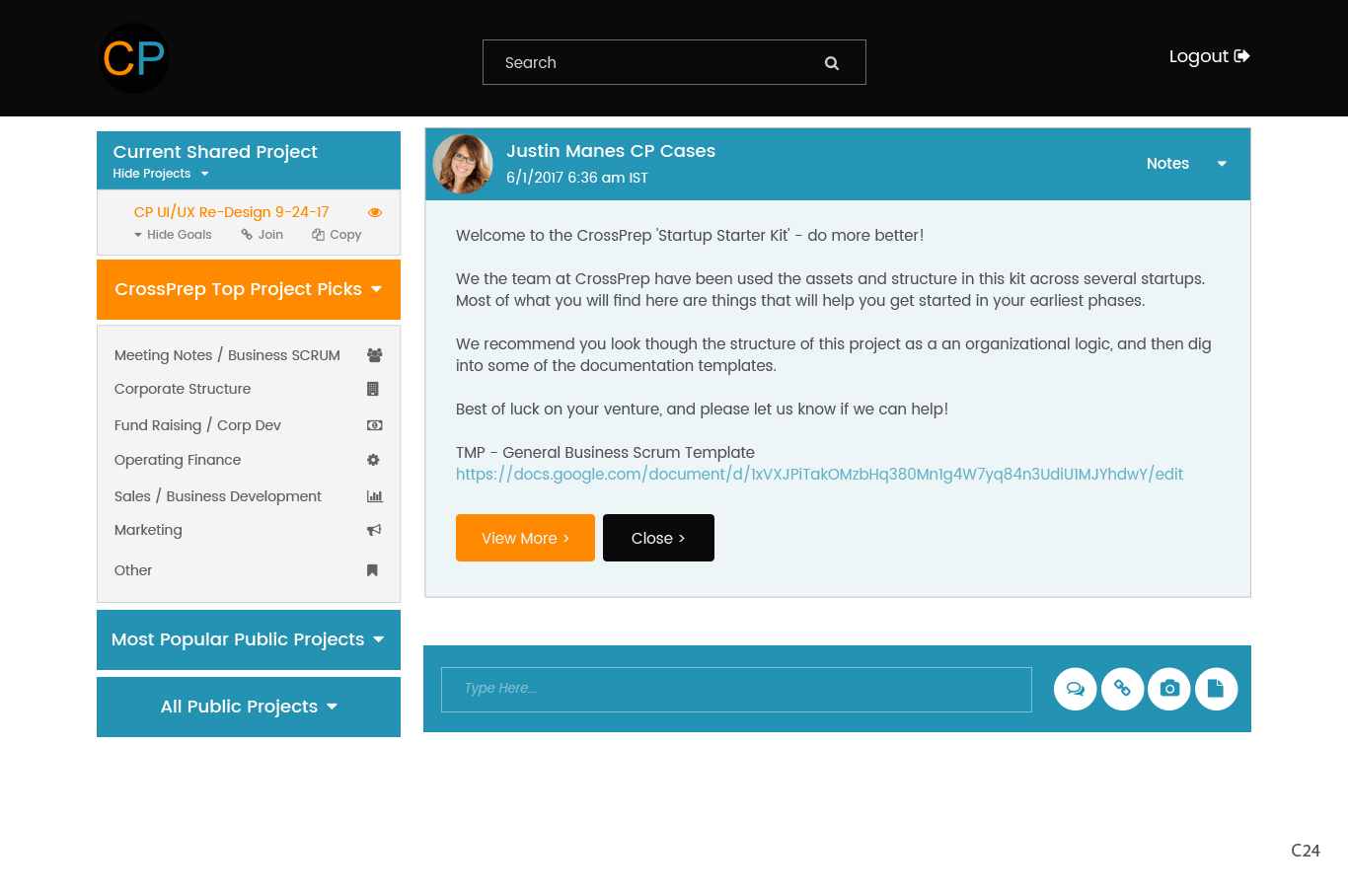Select the TMP - General Business Scrum Template text
This screenshot has height=896, width=1348.
(x=605, y=452)
